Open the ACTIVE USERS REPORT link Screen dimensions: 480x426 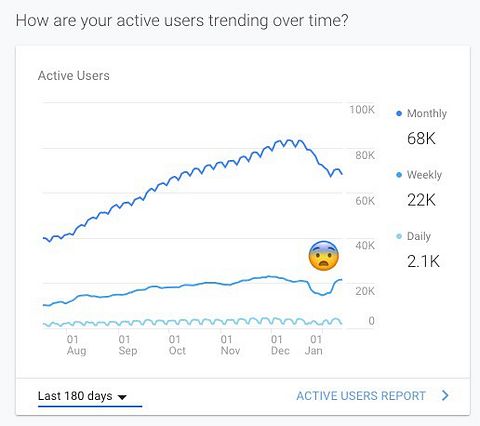(361, 396)
